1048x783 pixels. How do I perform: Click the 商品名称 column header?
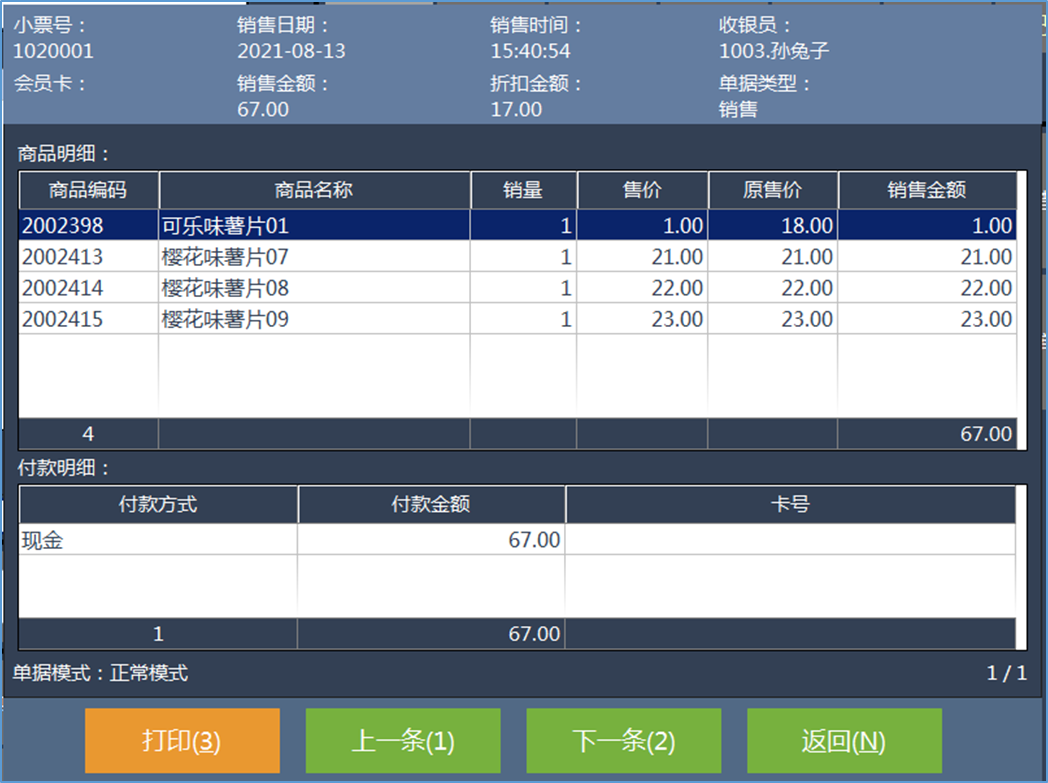point(314,190)
